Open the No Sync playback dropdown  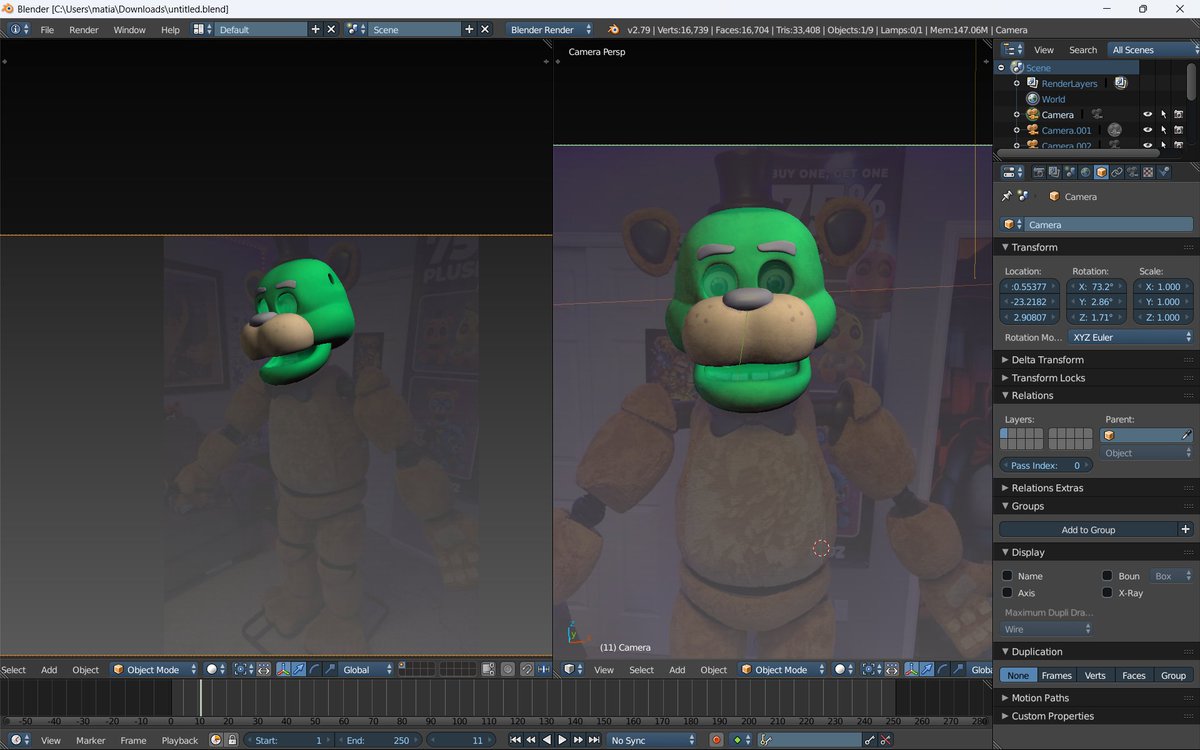click(652, 740)
